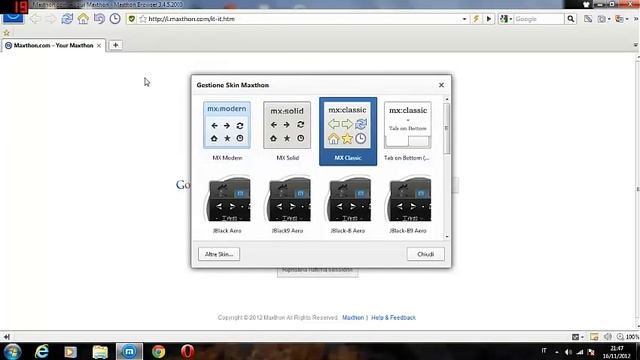The width and height of the screenshot is (640, 360).
Task: Open the Windows Start button
Action: tap(13, 351)
